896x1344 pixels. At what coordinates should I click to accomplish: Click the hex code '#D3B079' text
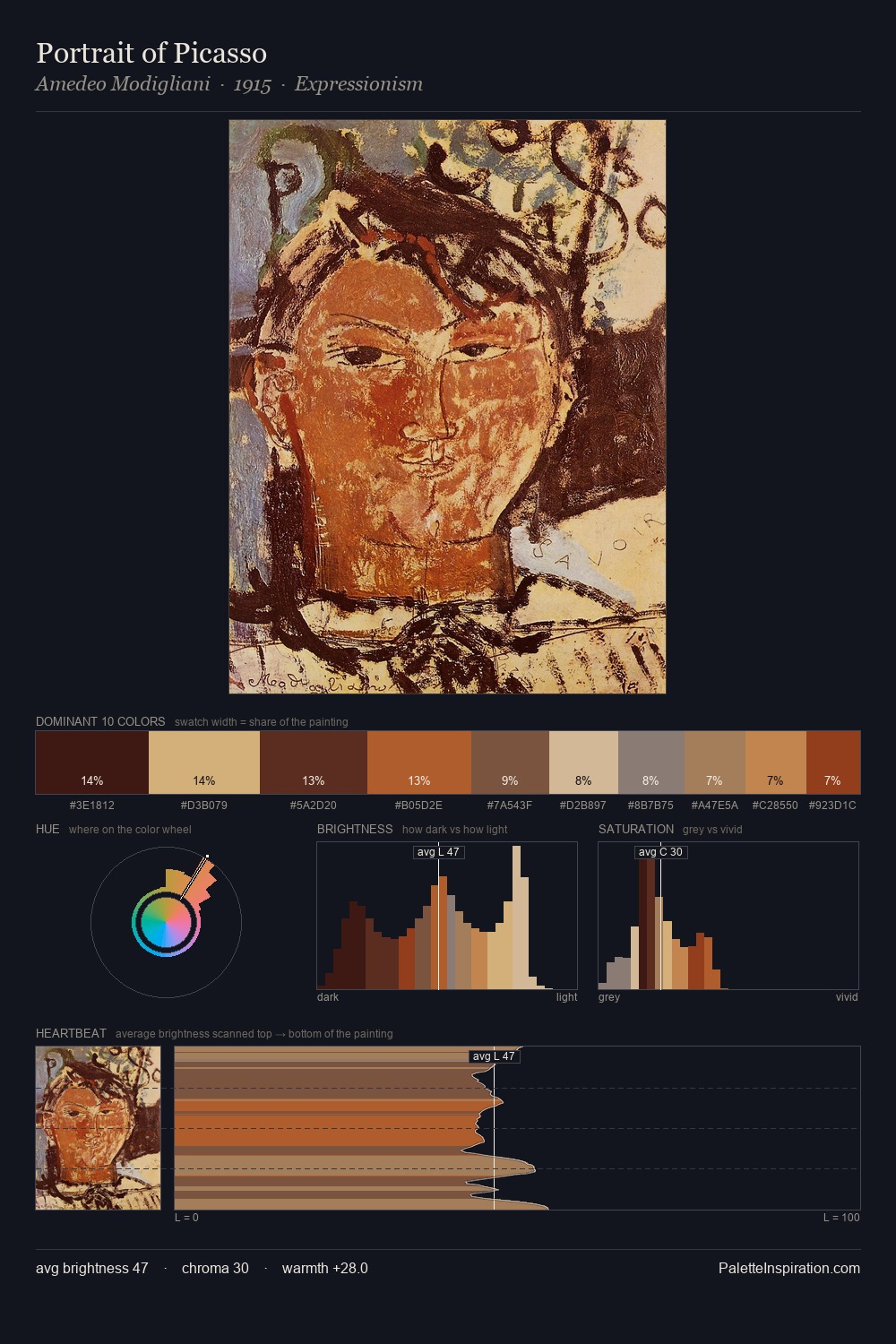coord(204,806)
